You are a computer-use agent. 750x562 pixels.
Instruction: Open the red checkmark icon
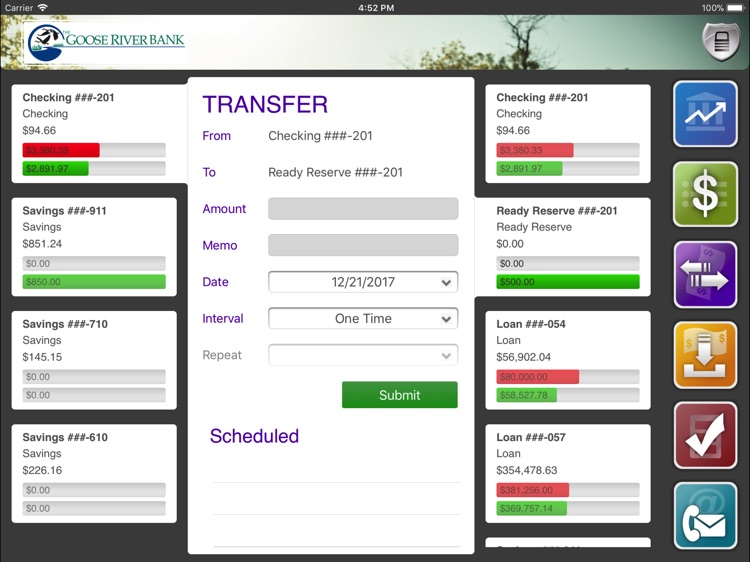705,435
